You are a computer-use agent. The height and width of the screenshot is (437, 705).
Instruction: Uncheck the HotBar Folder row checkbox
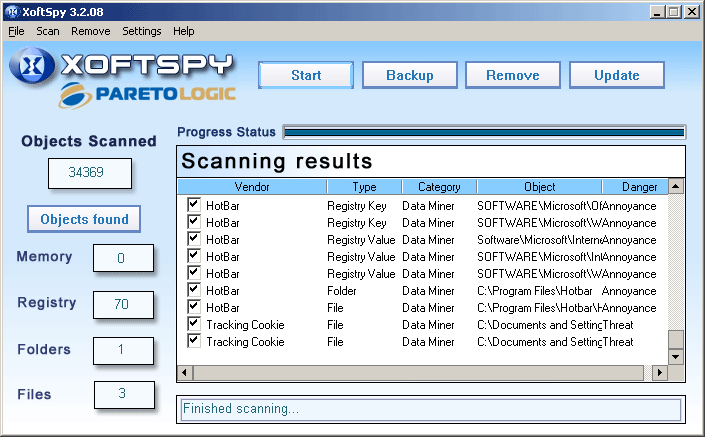pos(194,290)
